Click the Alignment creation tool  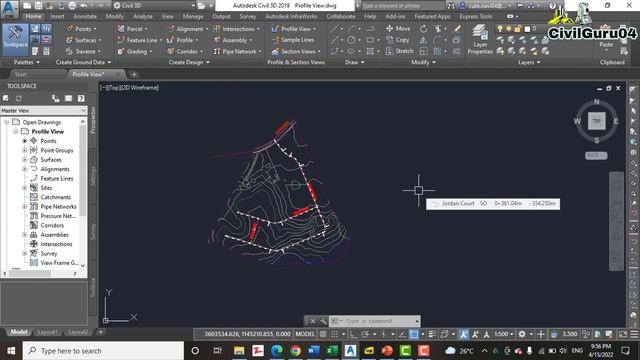(x=187, y=29)
